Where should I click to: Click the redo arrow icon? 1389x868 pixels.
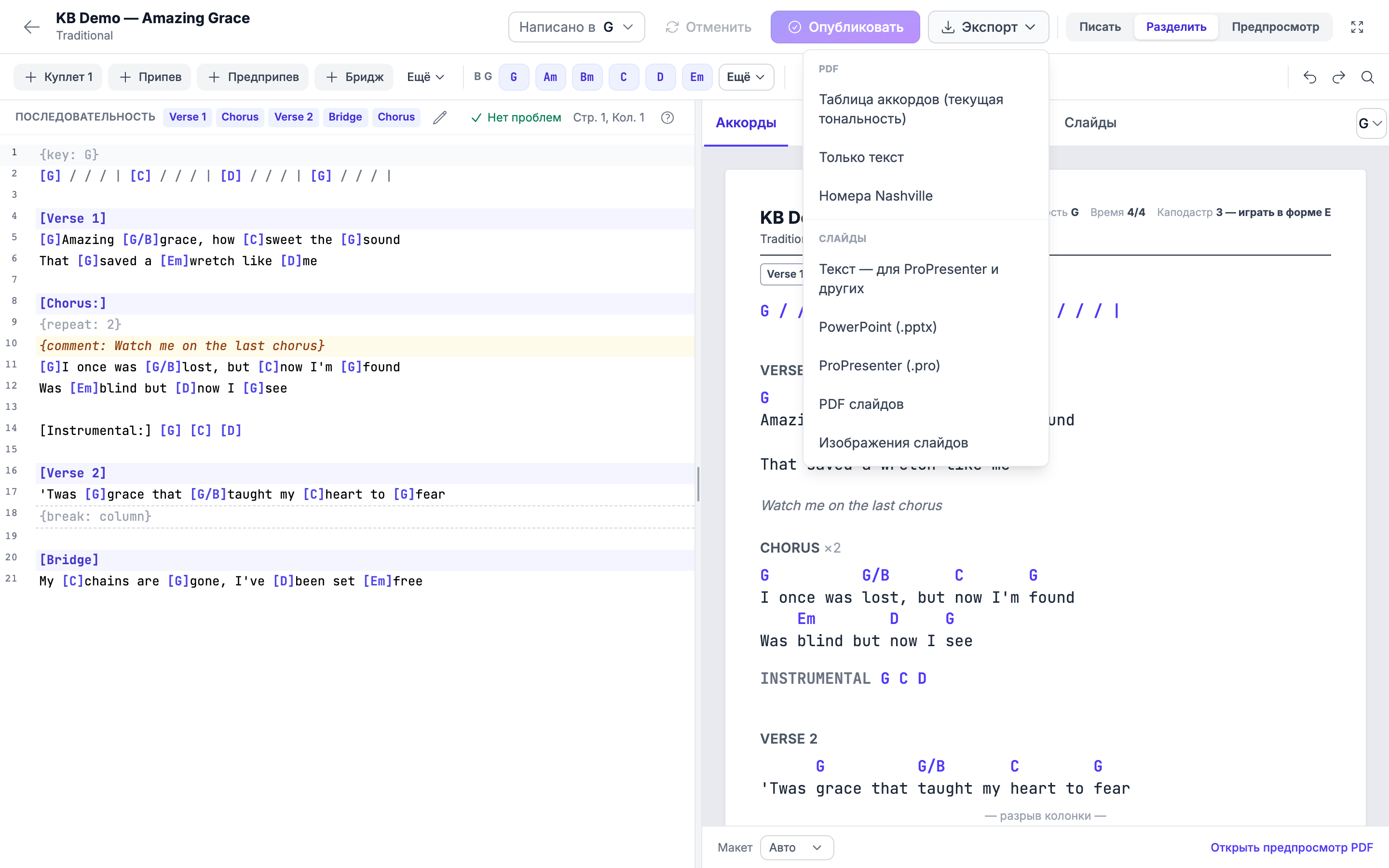point(1338,77)
